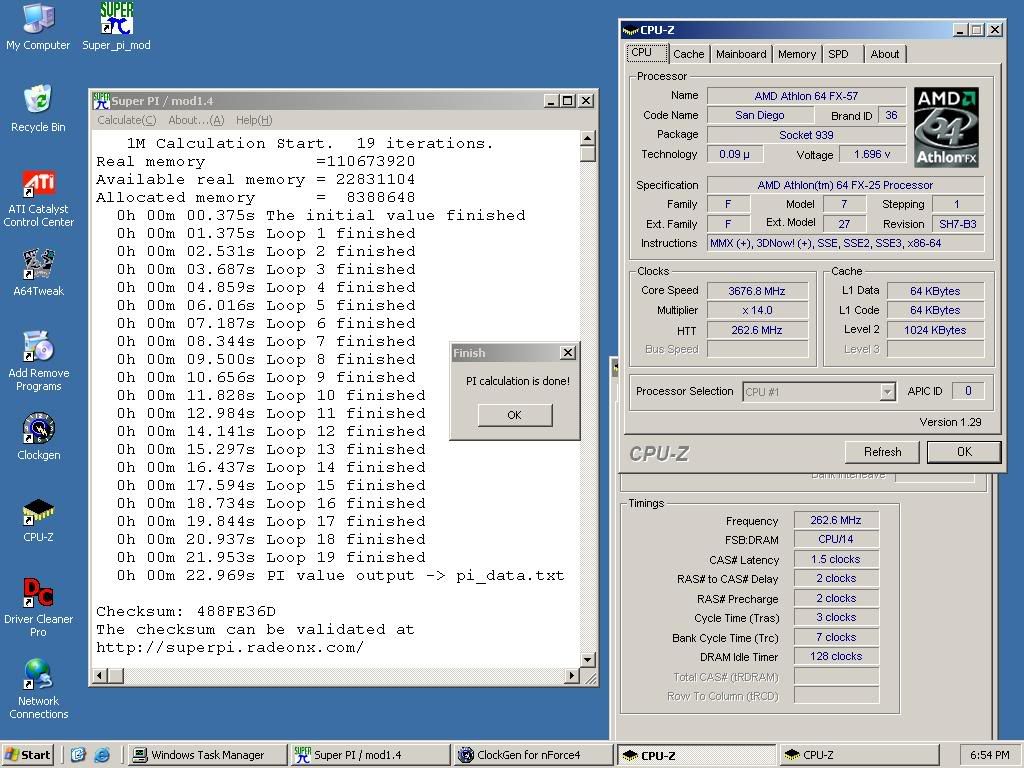Launch the Clockgen desktop shortcut
Image resolution: width=1024 pixels, height=768 pixels.
pyautogui.click(x=39, y=437)
